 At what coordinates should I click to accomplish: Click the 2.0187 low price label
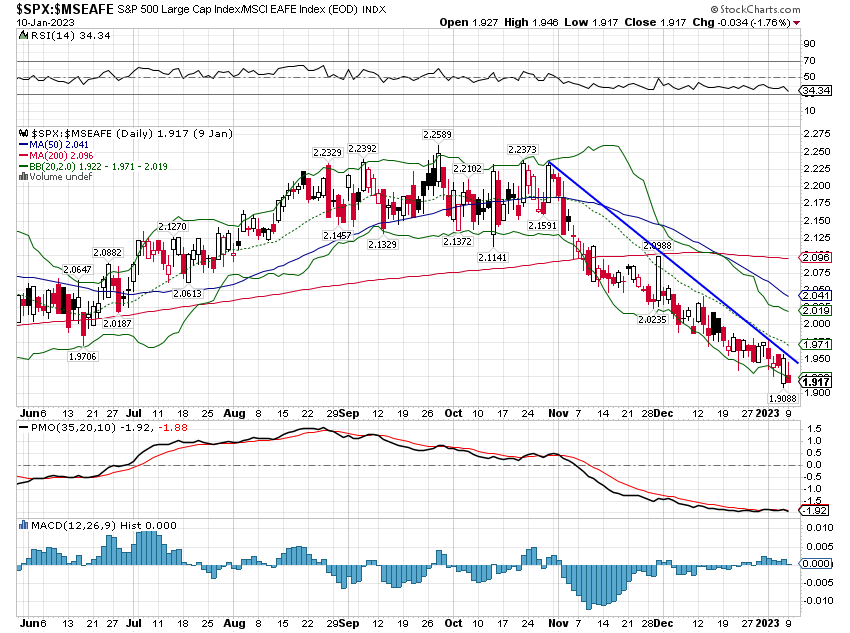[117, 323]
